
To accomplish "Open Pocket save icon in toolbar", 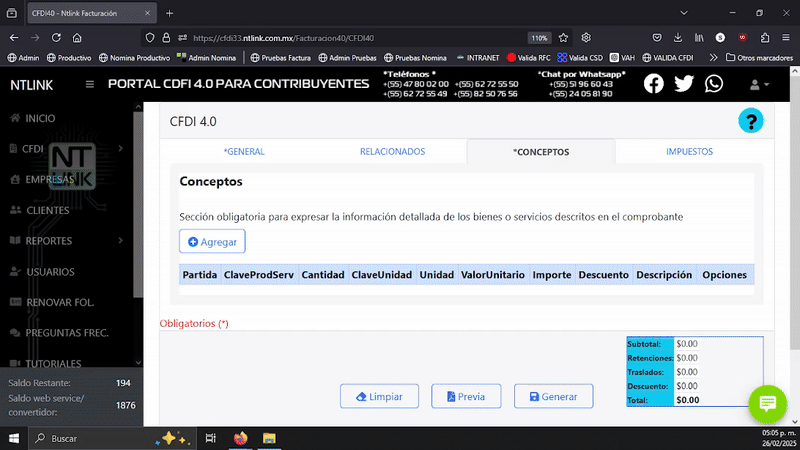I will pyautogui.click(x=657, y=38).
